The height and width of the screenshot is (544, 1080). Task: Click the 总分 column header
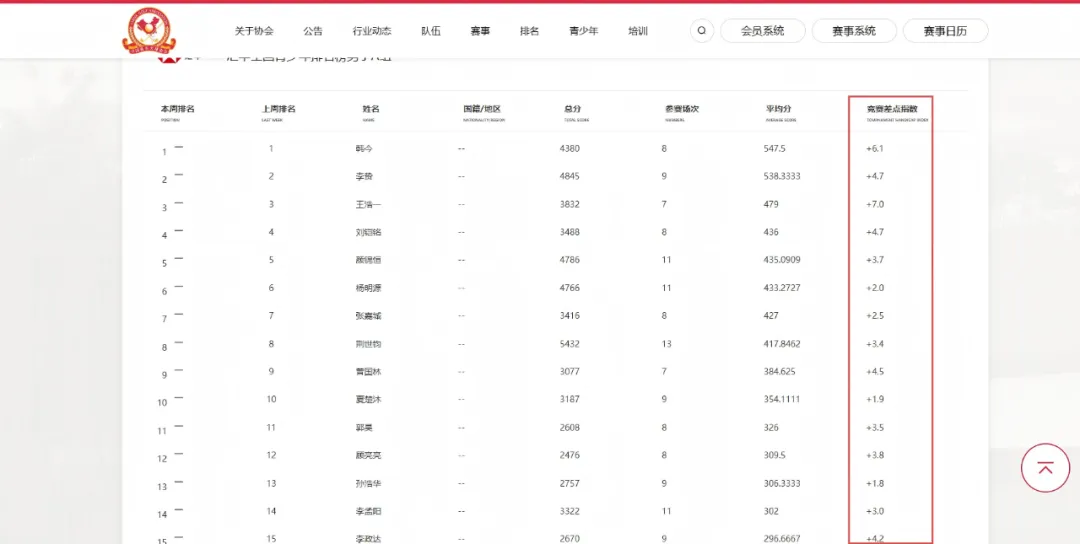573,109
